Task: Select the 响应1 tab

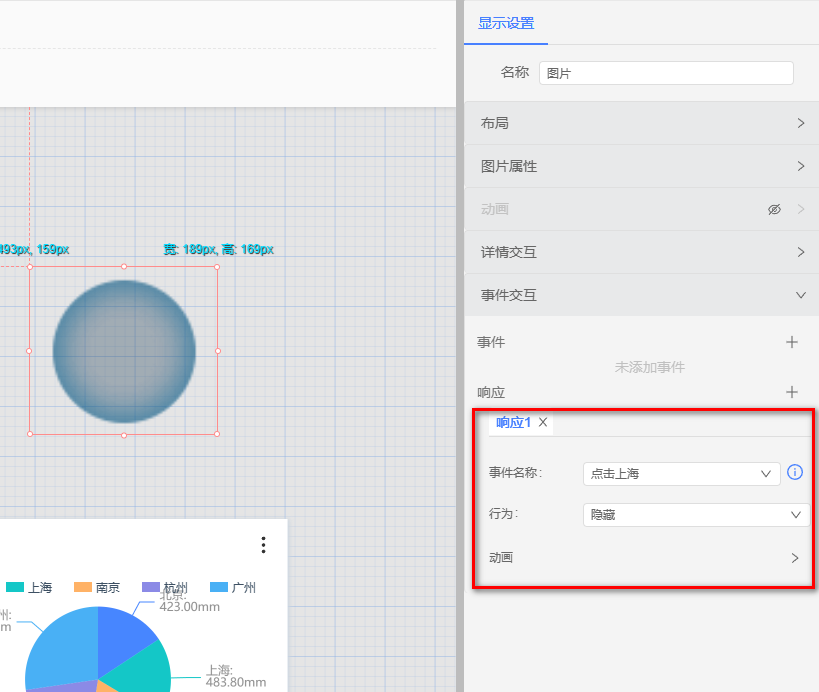Action: 512,422
